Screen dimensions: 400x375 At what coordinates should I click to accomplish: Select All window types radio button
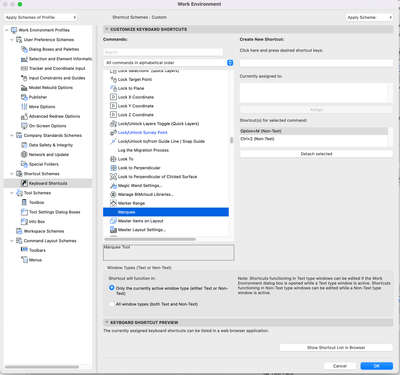112,304
